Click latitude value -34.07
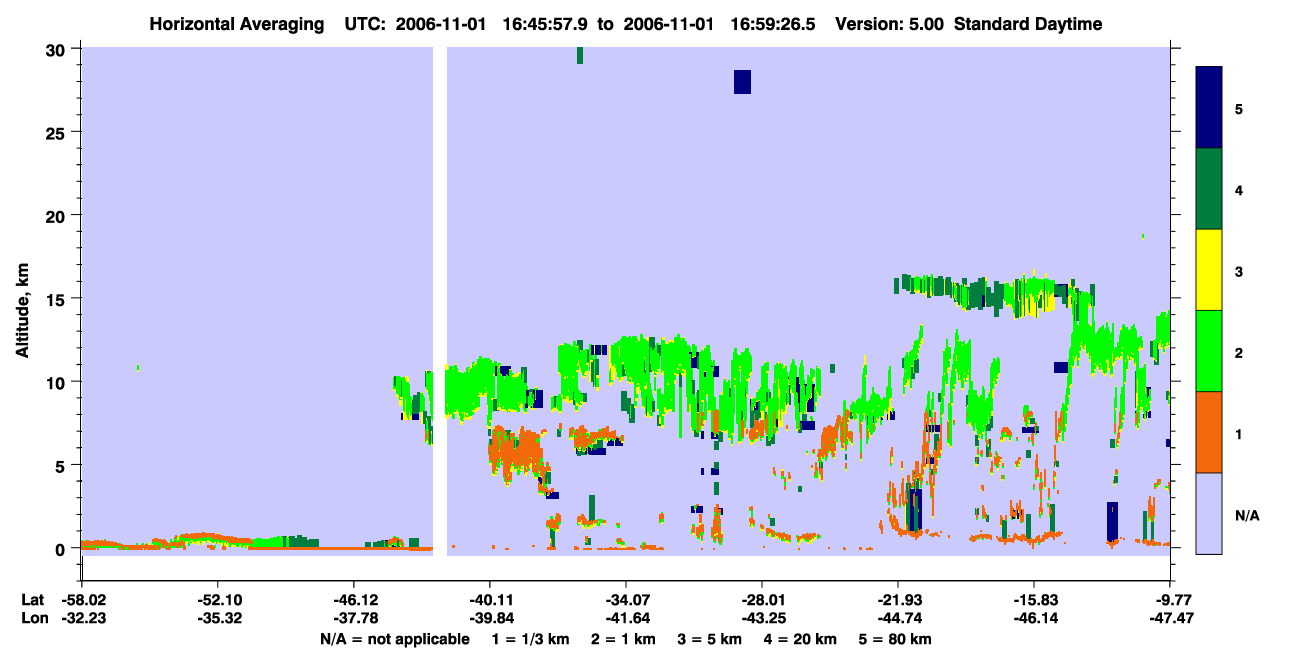The height and width of the screenshot is (667, 1300). coord(626,600)
